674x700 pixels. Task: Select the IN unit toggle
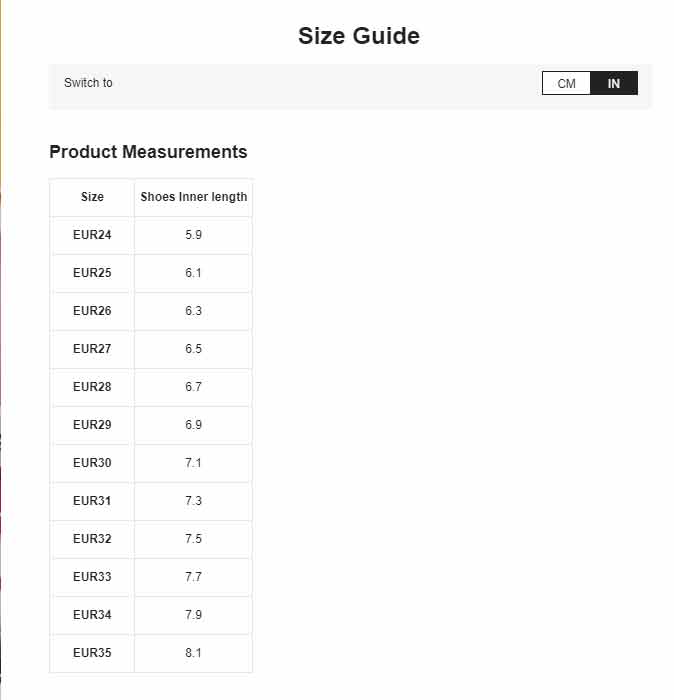point(614,83)
